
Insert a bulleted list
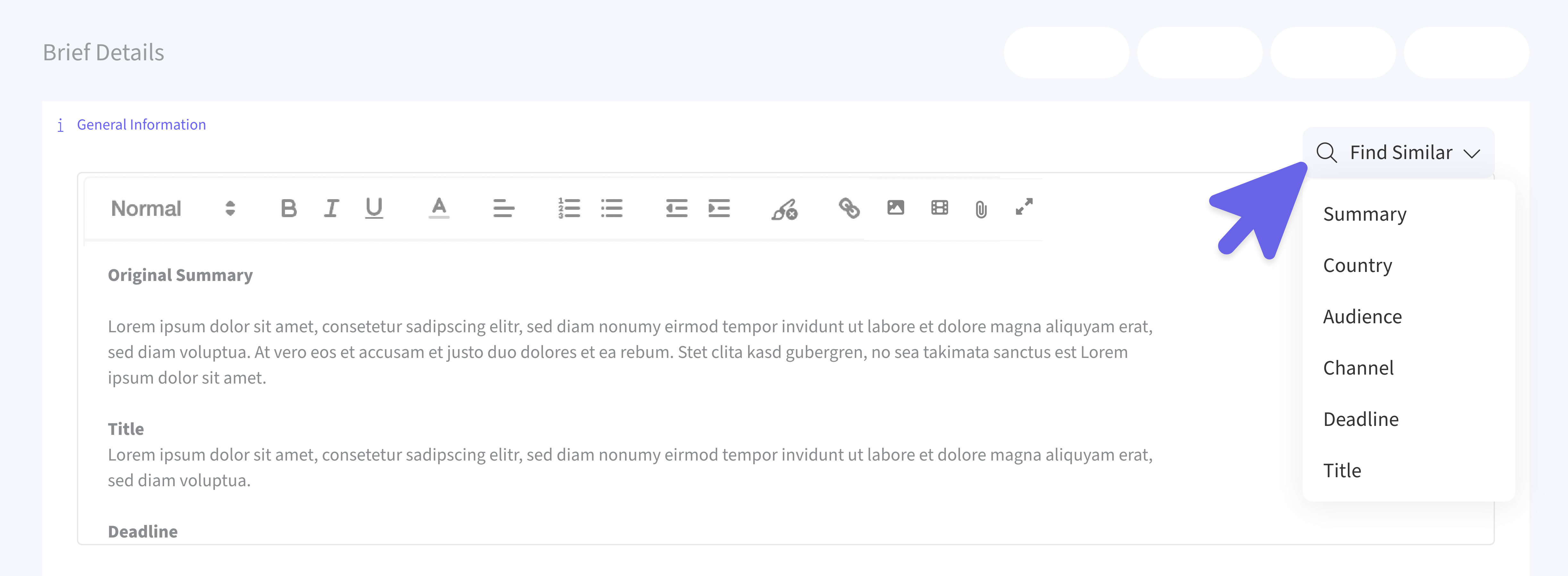[612, 208]
